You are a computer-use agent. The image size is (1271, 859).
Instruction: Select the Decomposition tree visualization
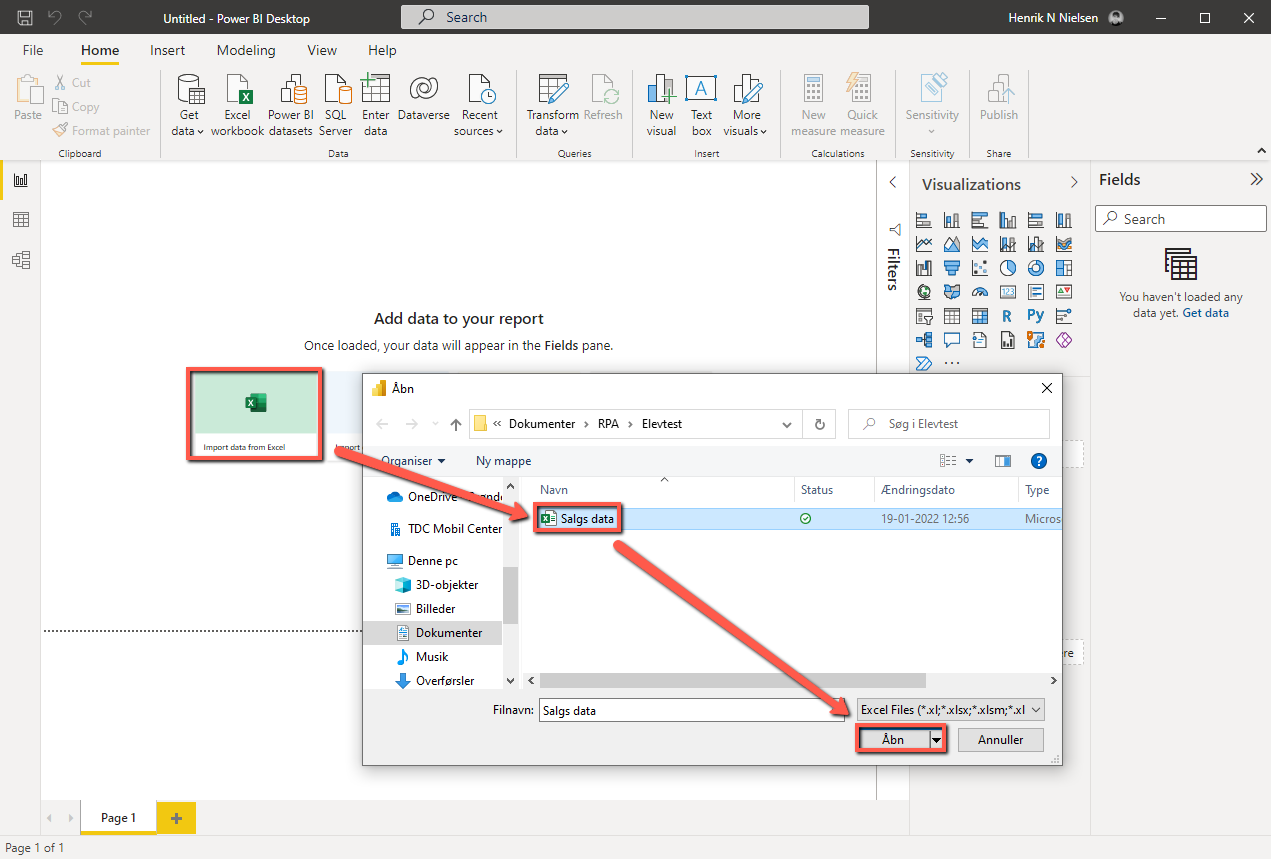tap(924, 340)
